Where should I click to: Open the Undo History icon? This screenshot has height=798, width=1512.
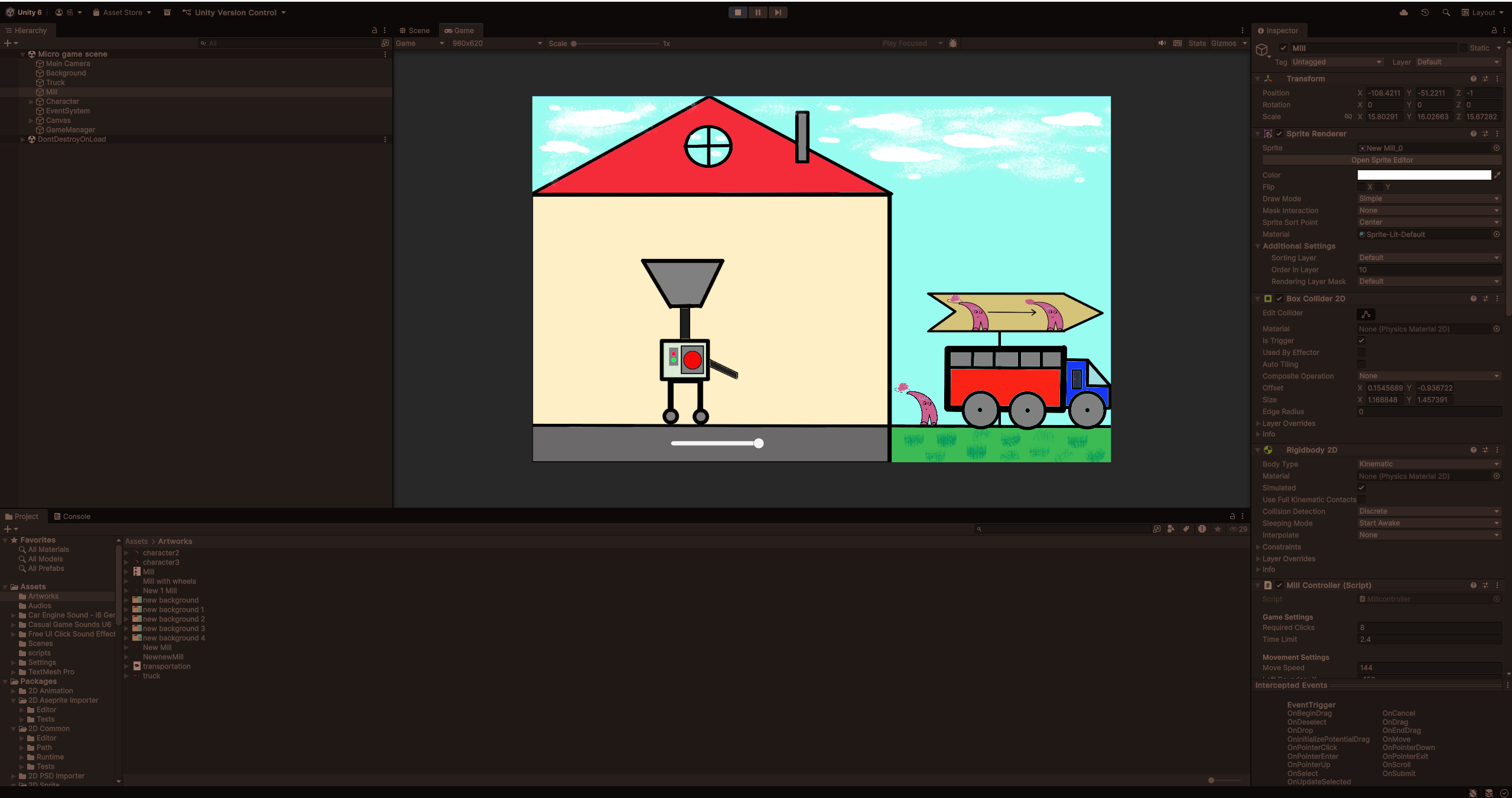[1425, 12]
